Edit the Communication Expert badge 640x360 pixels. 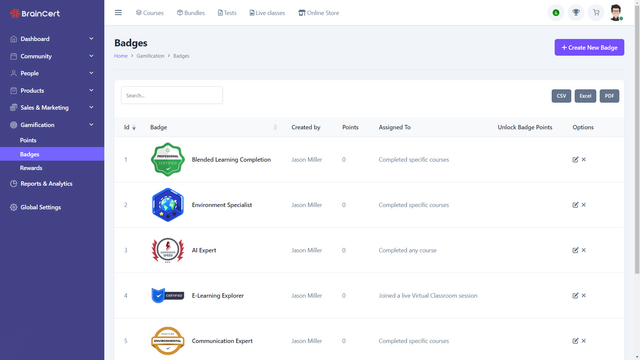click(x=575, y=341)
